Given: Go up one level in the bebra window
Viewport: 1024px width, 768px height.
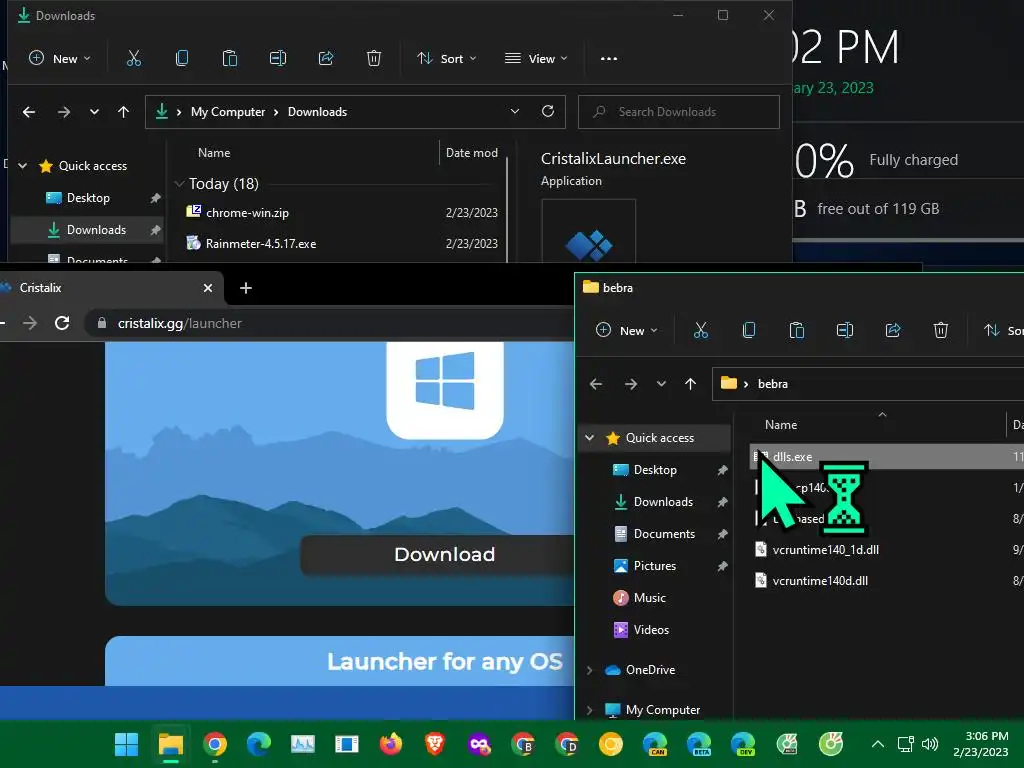Looking at the screenshot, I should (690, 384).
